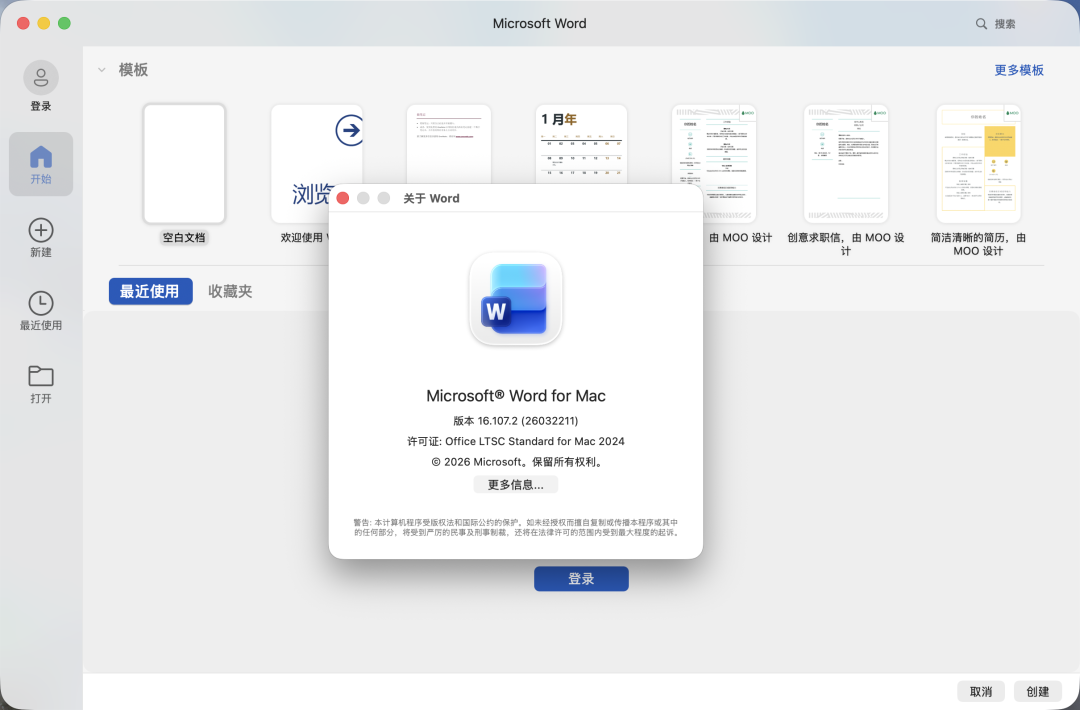Click the Word app logo in About dialog
The height and width of the screenshot is (710, 1080).
[516, 298]
